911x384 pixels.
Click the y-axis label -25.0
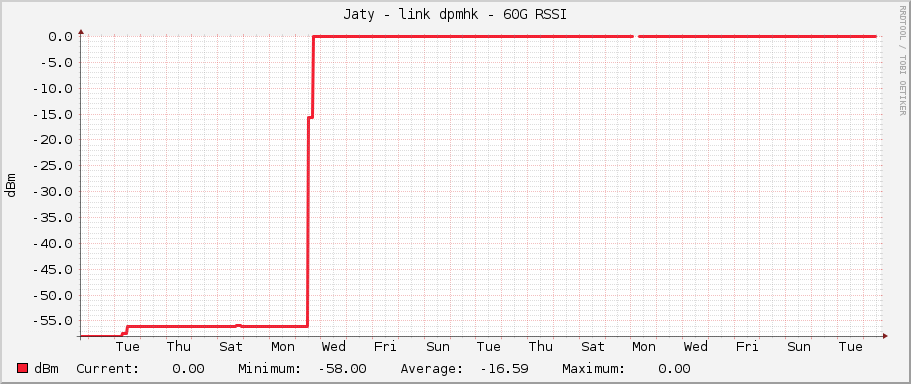(x=52, y=166)
